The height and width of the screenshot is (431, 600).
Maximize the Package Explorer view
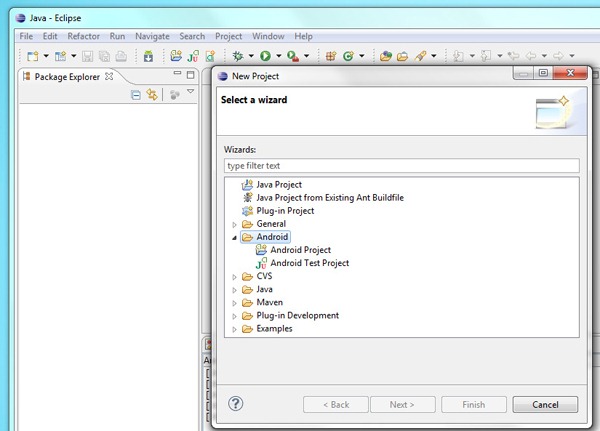click(x=191, y=75)
